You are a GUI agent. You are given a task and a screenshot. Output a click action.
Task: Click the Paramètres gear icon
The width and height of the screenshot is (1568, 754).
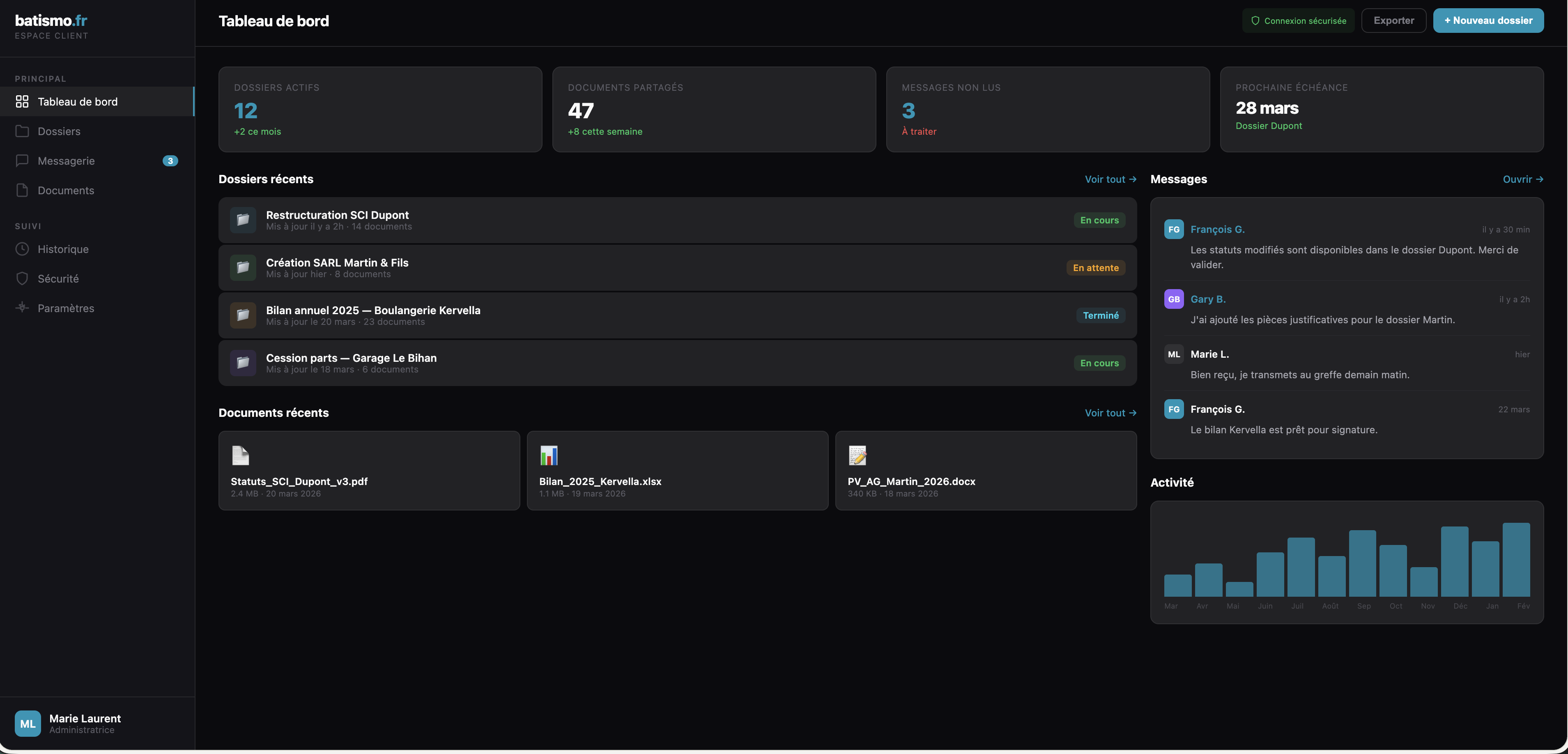[x=22, y=308]
